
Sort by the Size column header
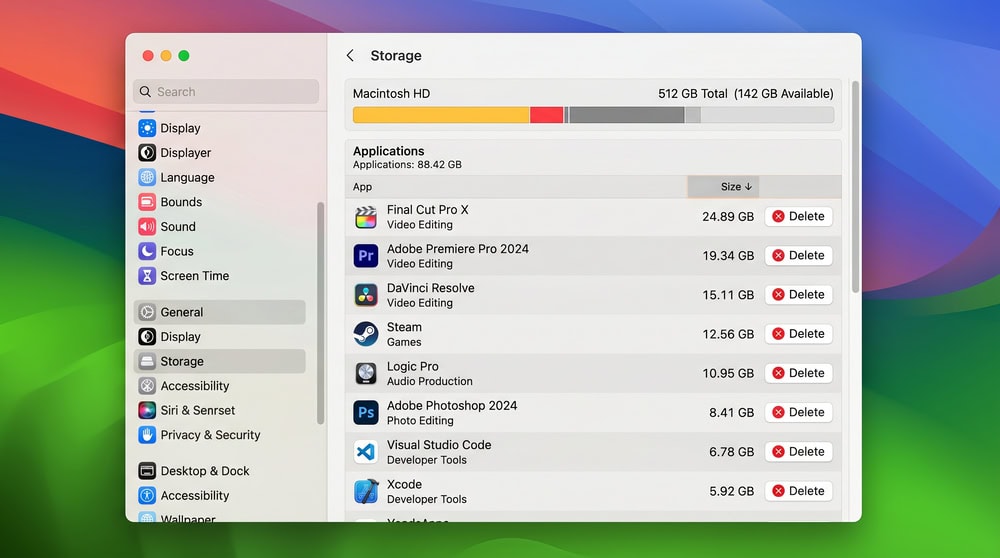click(x=723, y=187)
